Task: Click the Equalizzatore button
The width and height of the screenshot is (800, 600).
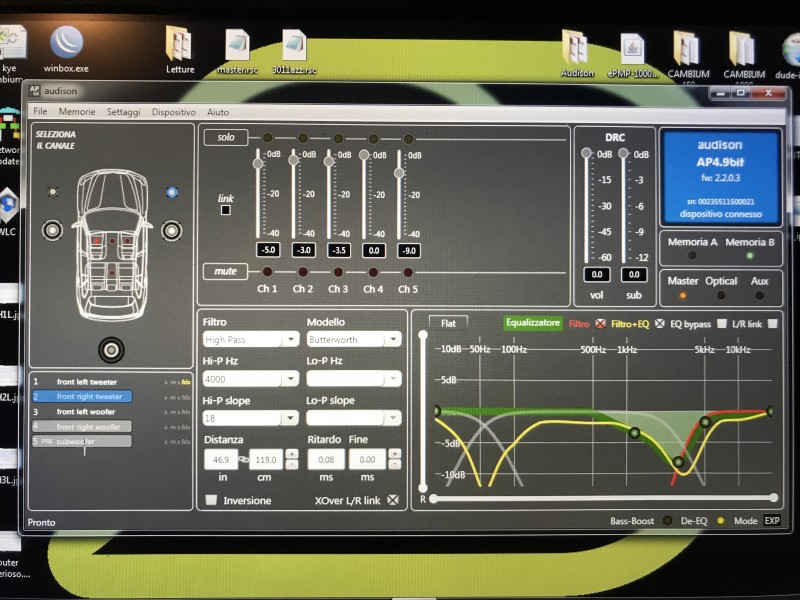Action: tap(533, 323)
